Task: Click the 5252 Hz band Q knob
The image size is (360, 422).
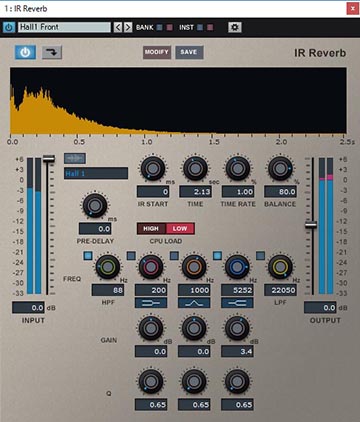Action: tap(237, 381)
